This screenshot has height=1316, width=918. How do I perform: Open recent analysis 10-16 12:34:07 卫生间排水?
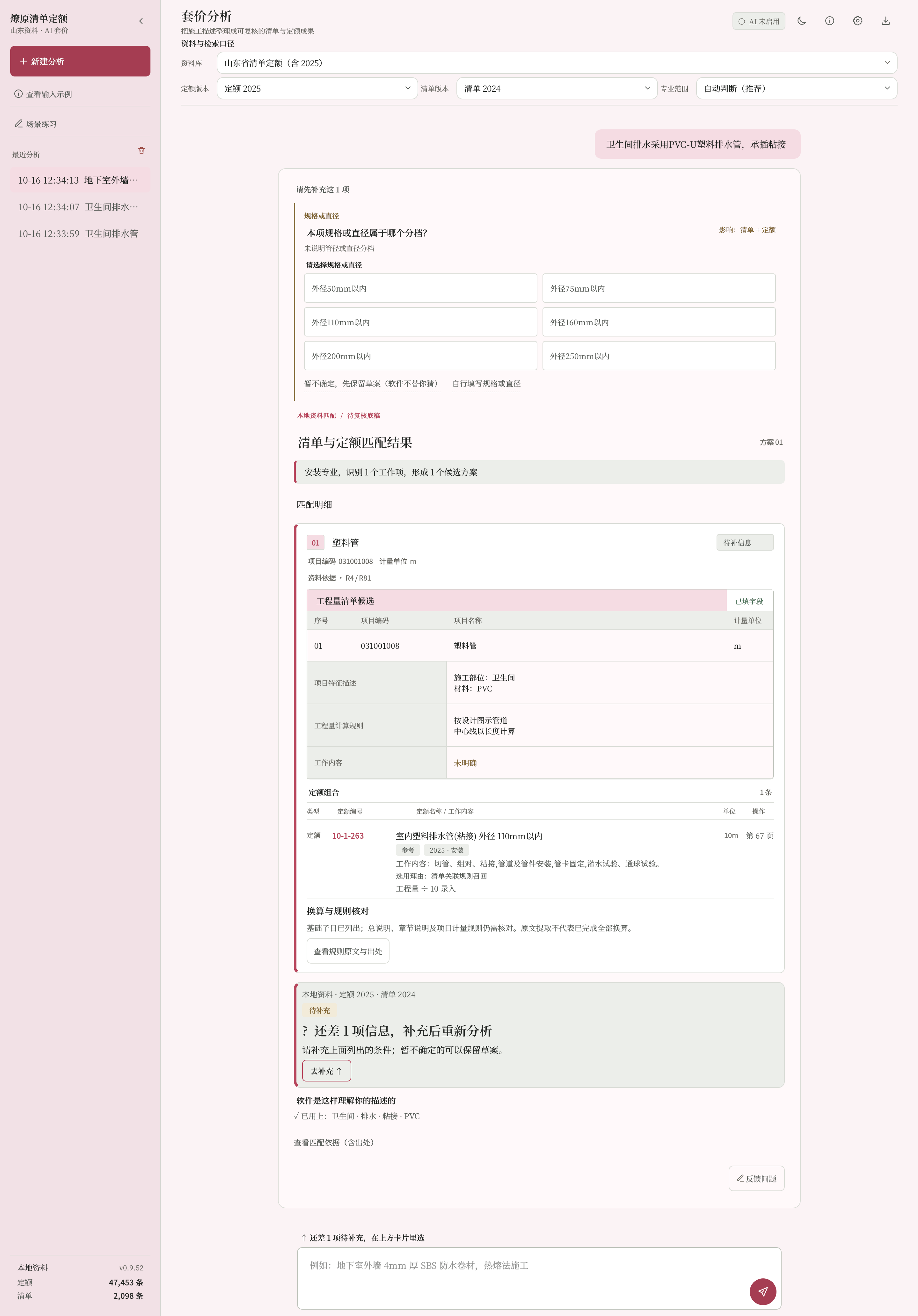(80, 207)
